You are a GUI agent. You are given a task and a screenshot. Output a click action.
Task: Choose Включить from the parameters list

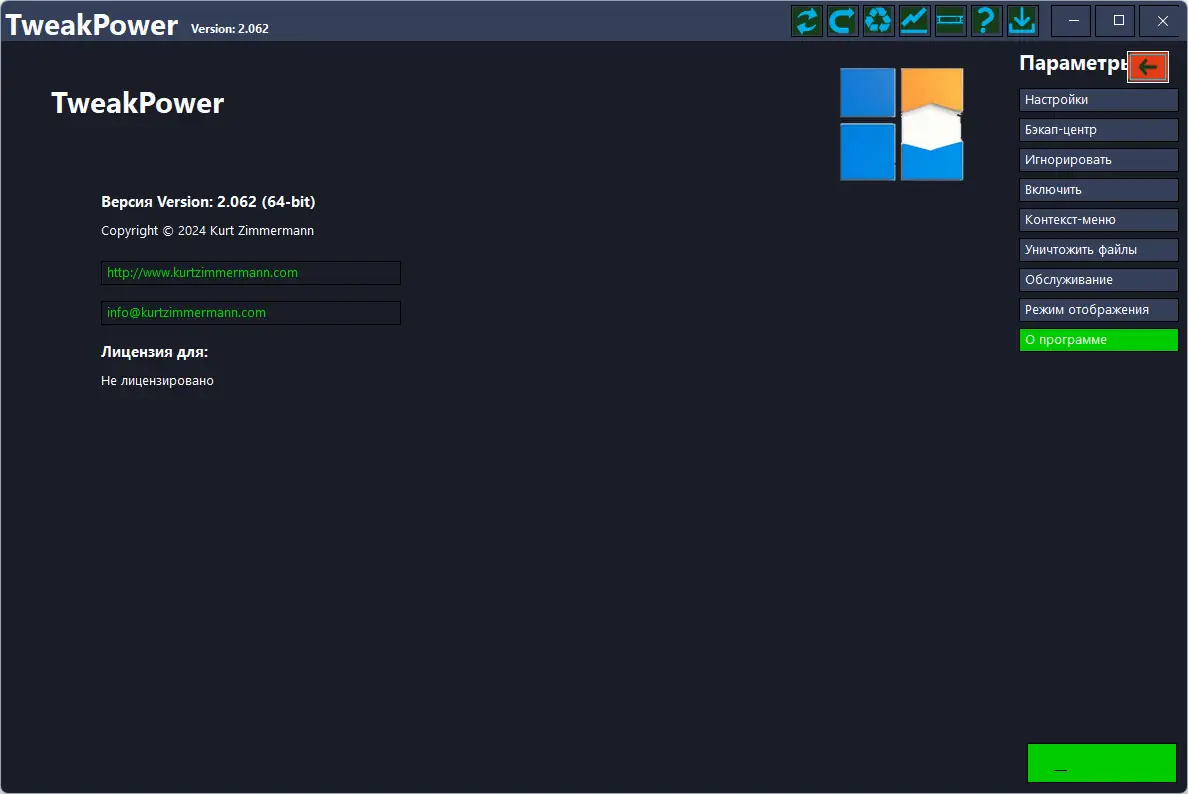[1099, 189]
